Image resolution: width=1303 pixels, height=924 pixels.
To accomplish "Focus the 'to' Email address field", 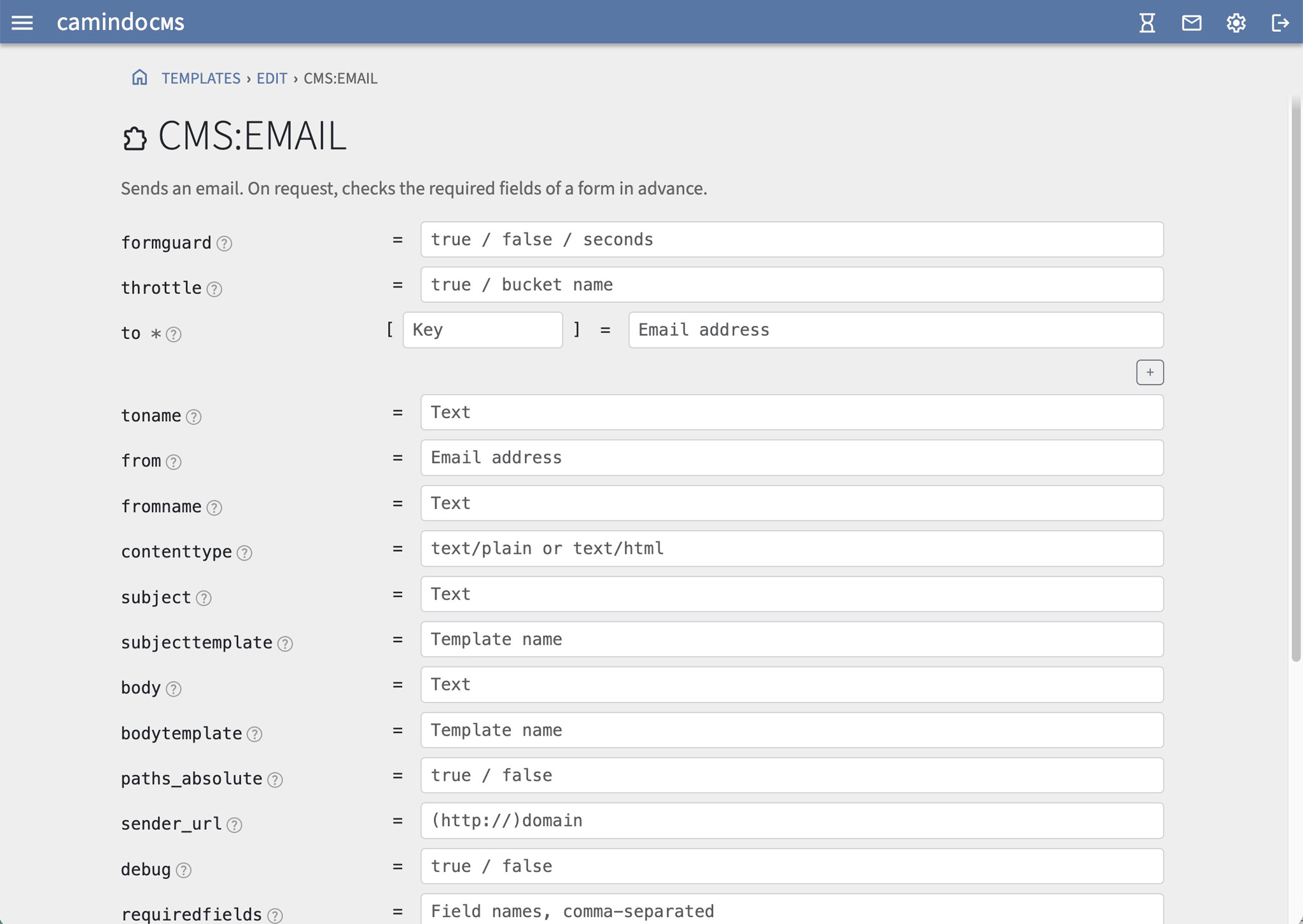I will pos(896,330).
